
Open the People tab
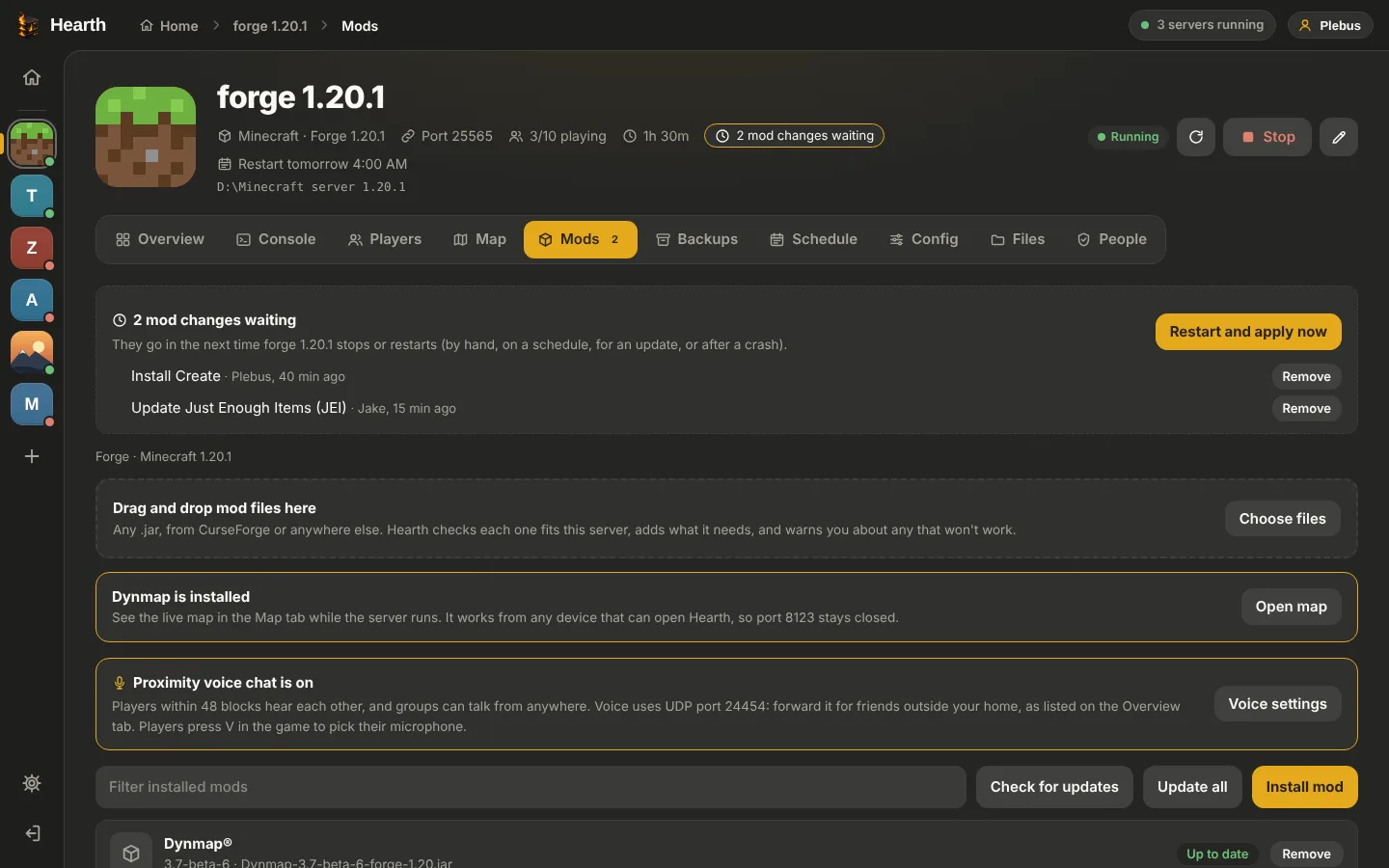coord(1111,239)
